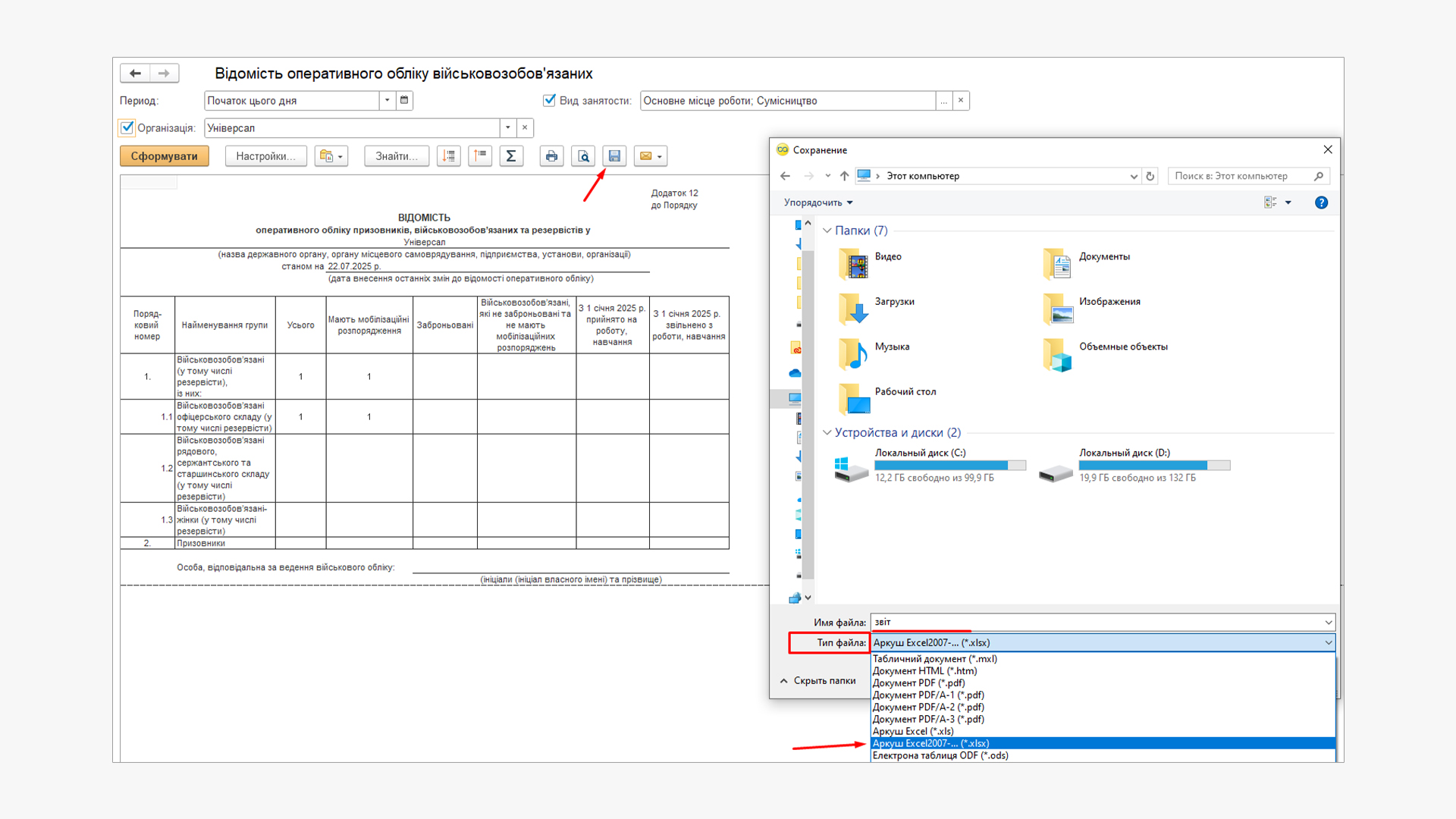Click the Sigma sum icon

(x=511, y=156)
